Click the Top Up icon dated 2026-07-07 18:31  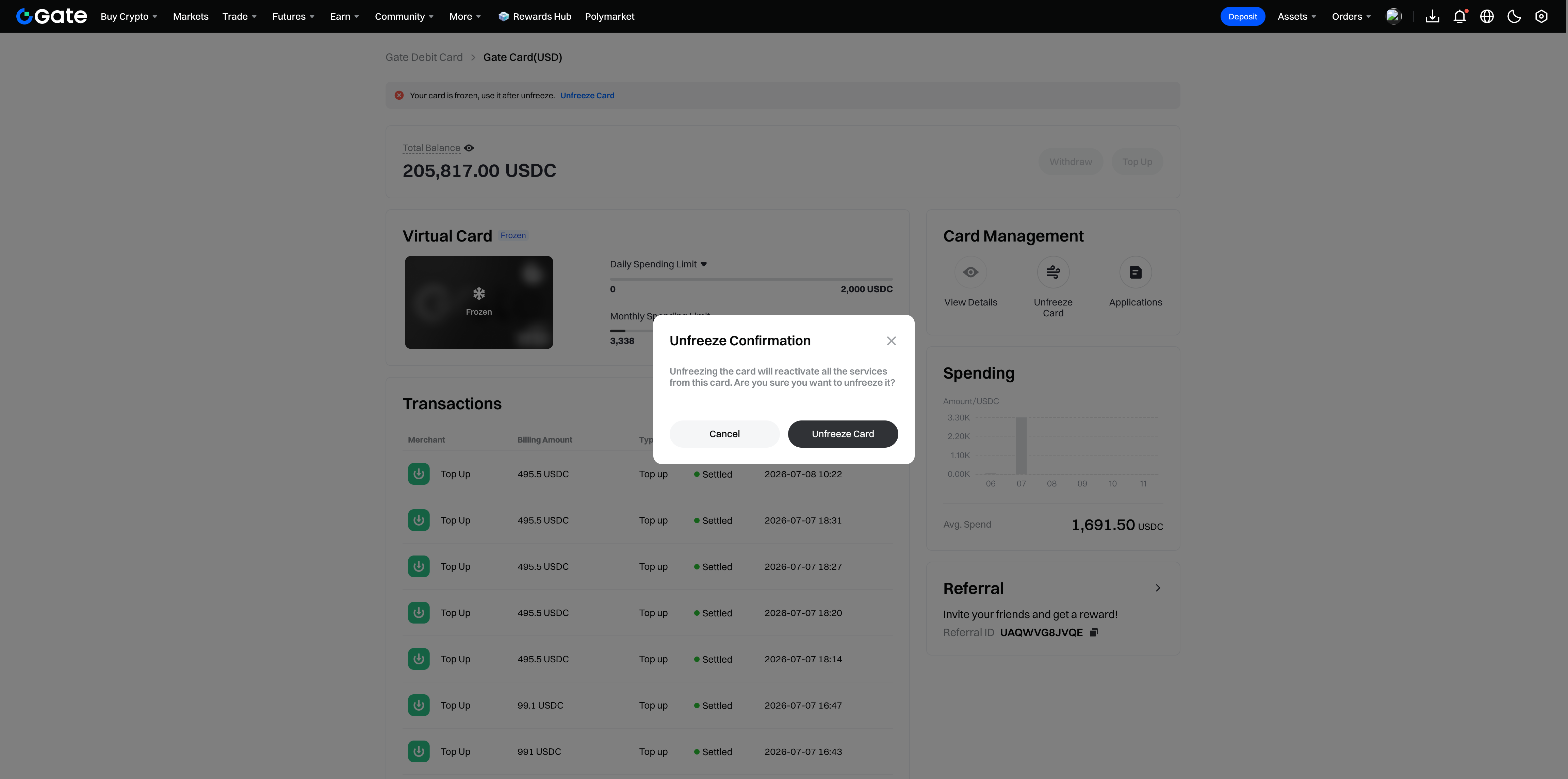pyautogui.click(x=419, y=520)
